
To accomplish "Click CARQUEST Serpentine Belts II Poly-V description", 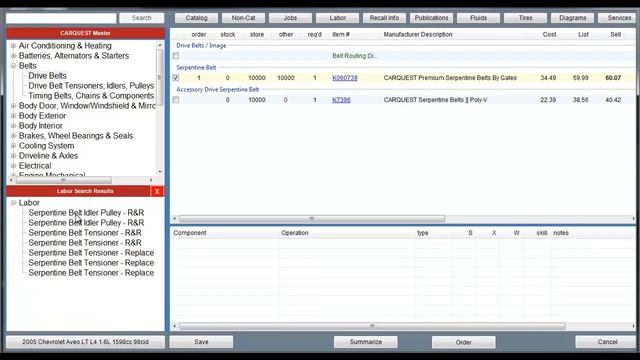I will point(436,100).
